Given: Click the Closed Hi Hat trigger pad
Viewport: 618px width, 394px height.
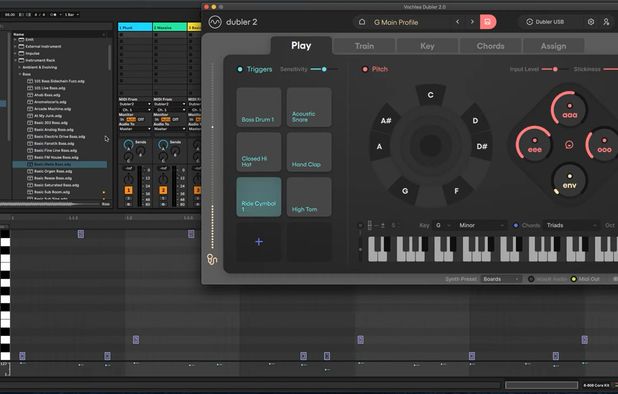Looking at the screenshot, I should (x=259, y=152).
